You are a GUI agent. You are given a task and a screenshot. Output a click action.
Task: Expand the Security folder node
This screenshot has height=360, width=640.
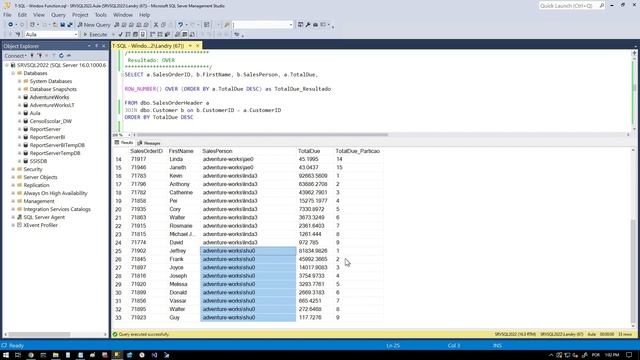(13, 169)
